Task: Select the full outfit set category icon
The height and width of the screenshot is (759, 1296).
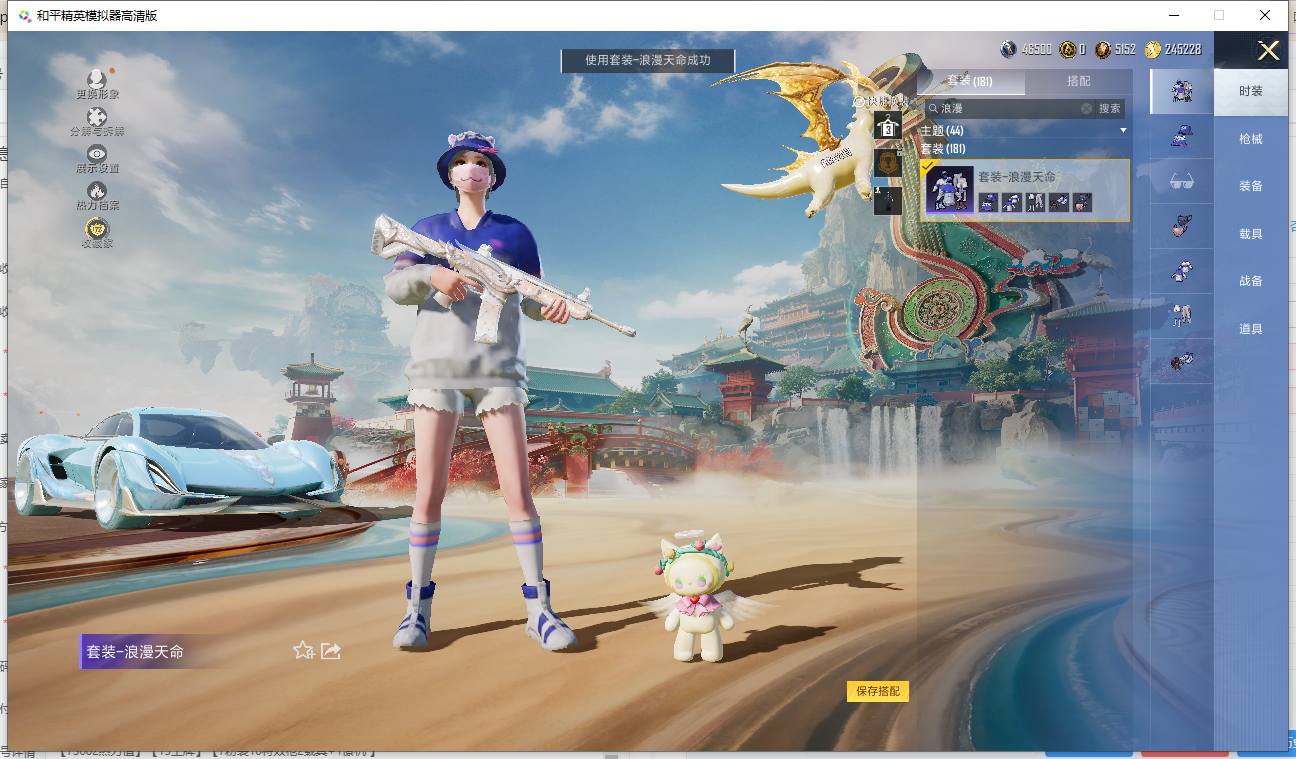Action: pyautogui.click(x=1182, y=91)
